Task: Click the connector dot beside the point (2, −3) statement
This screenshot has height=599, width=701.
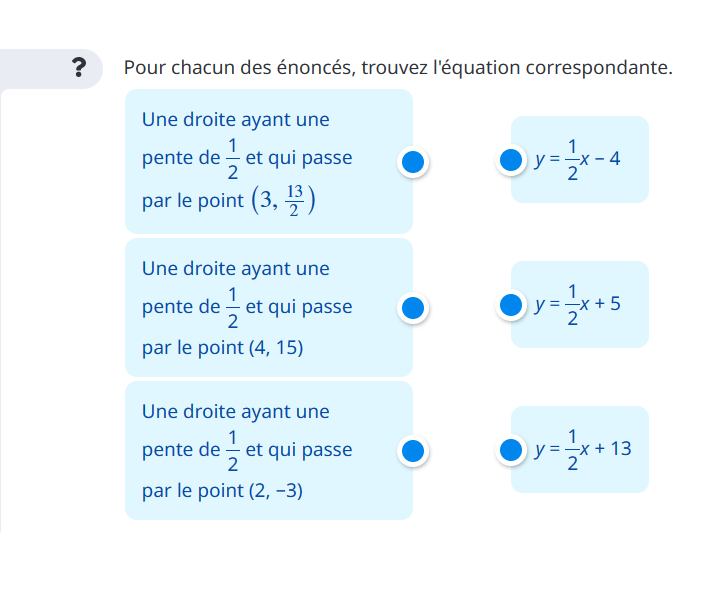Action: [x=413, y=451]
